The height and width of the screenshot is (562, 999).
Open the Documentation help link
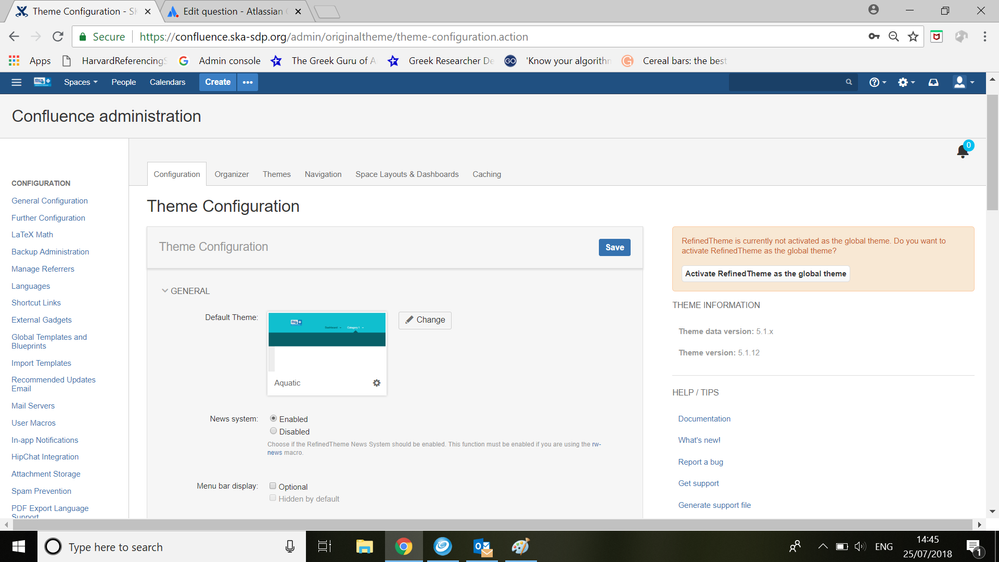tap(704, 419)
